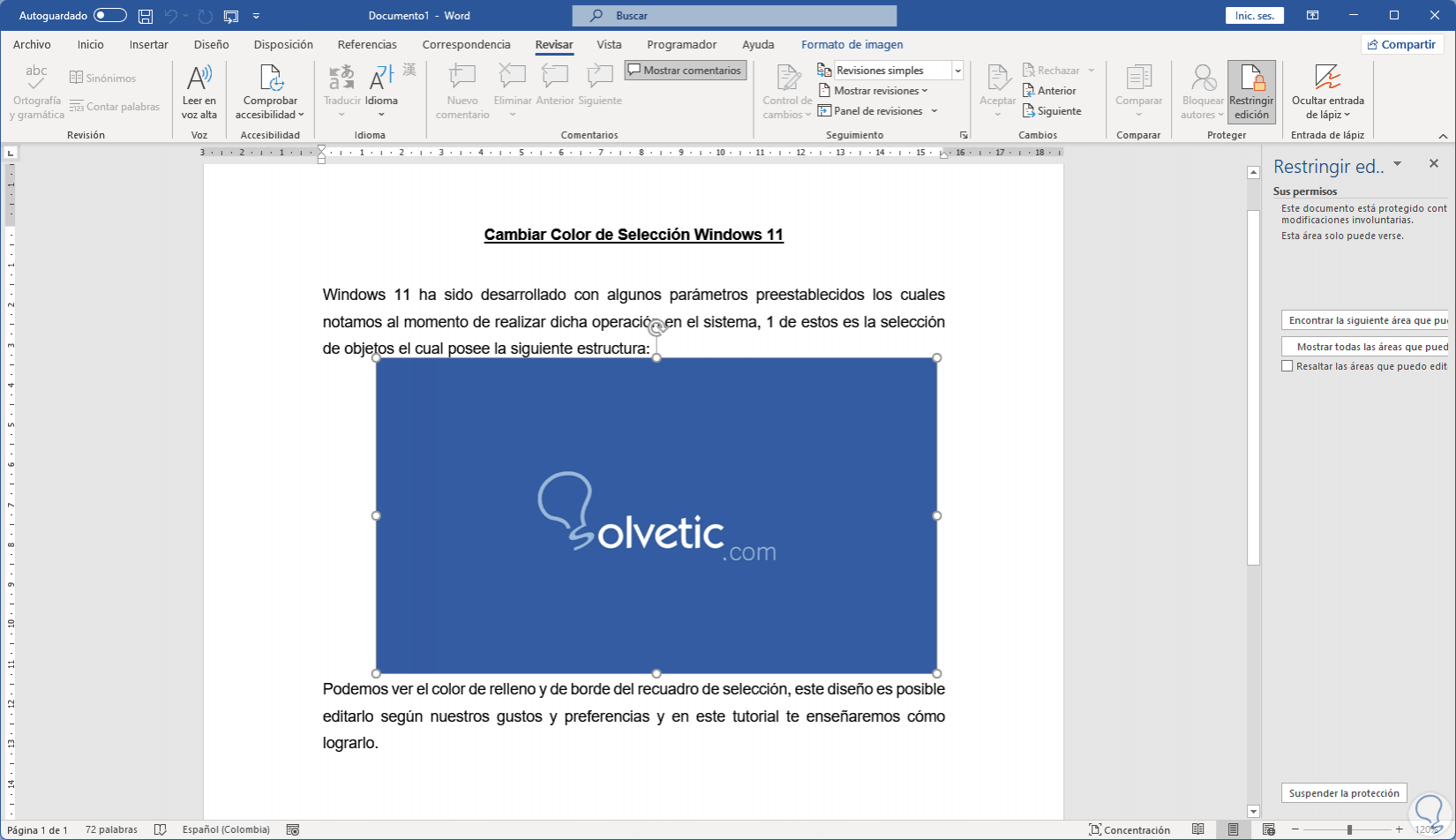
Task: Select the Solvetic image in document
Action: click(x=657, y=515)
